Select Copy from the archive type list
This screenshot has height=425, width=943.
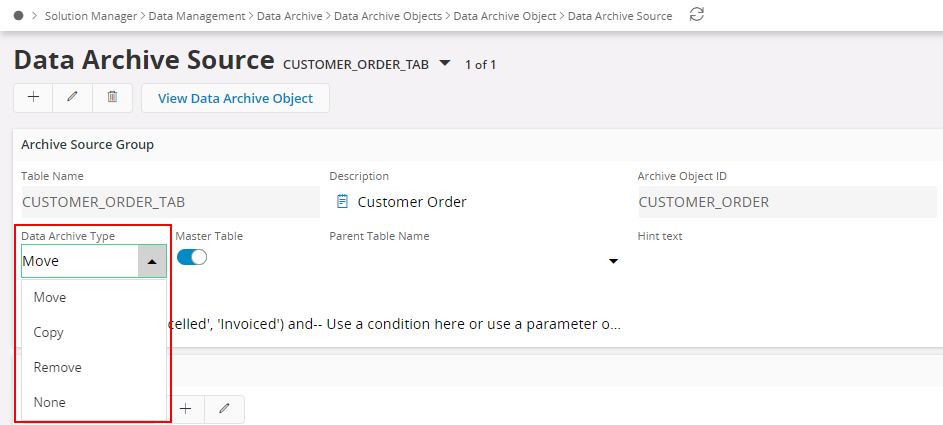48,332
